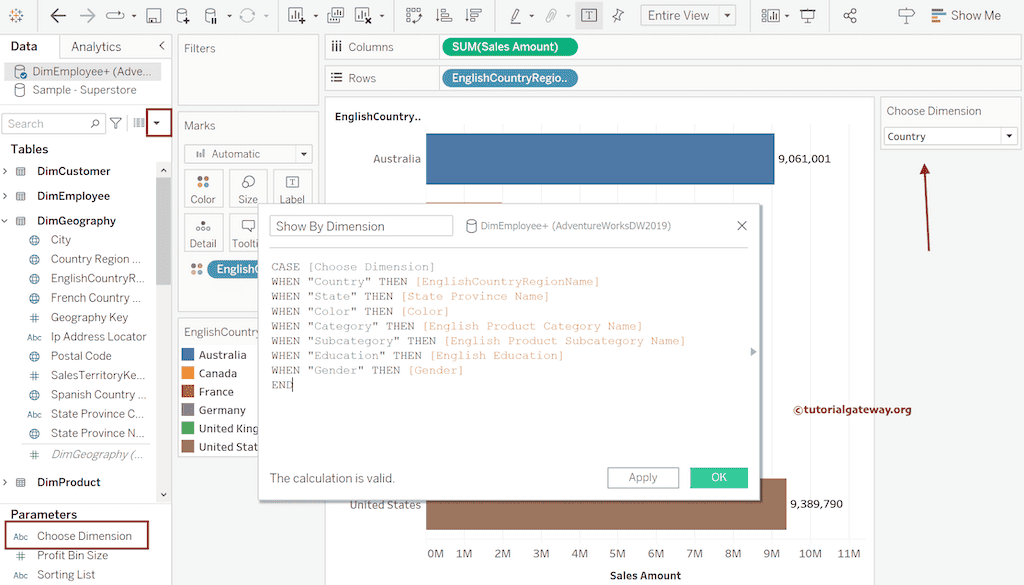1024x585 pixels.
Task: Click the data pane Search field
Action: click(54, 123)
